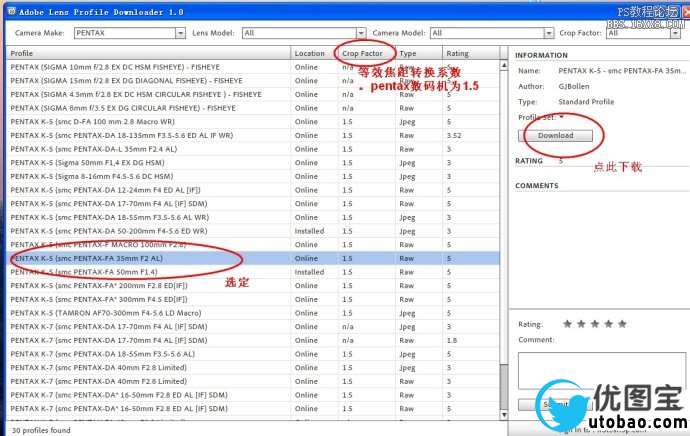Click the Standard Profile type value
690x436 pixels.
586,102
